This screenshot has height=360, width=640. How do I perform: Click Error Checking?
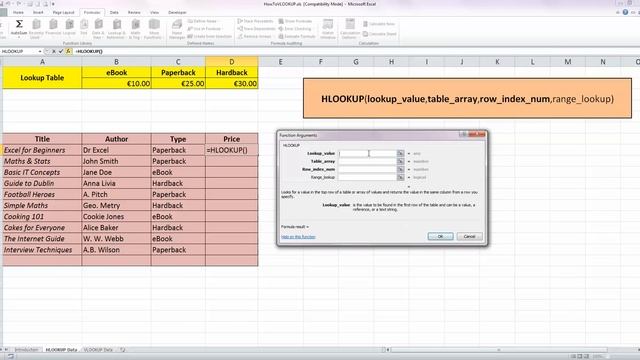(295, 29)
